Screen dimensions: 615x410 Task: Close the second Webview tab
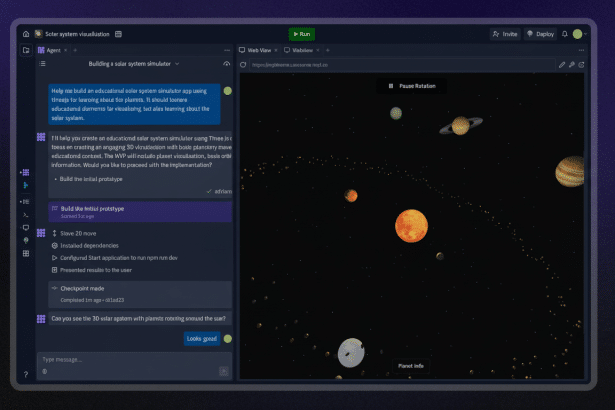tap(318, 50)
